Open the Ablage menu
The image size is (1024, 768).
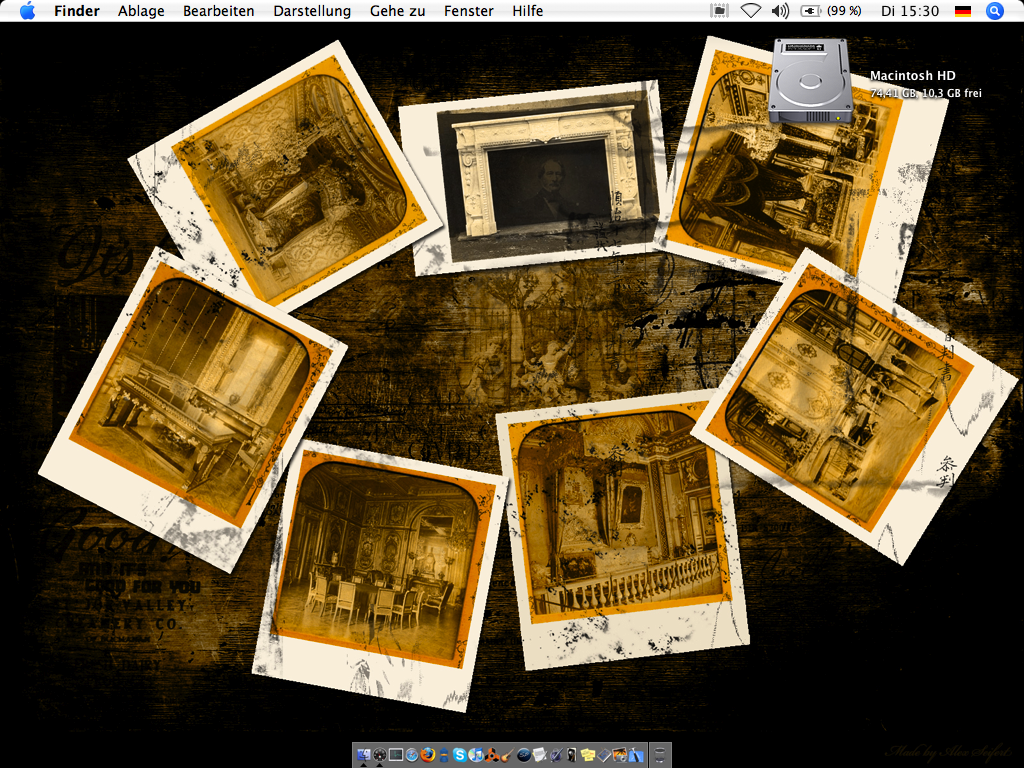(141, 11)
